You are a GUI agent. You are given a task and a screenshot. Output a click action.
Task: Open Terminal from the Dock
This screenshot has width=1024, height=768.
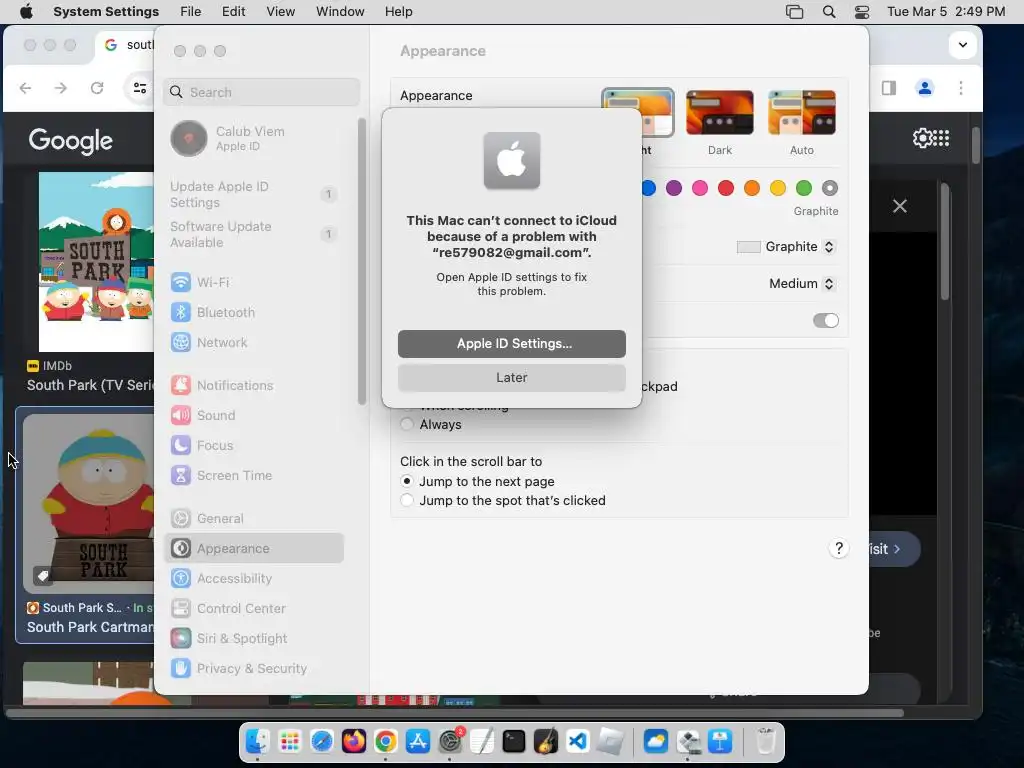(514, 742)
